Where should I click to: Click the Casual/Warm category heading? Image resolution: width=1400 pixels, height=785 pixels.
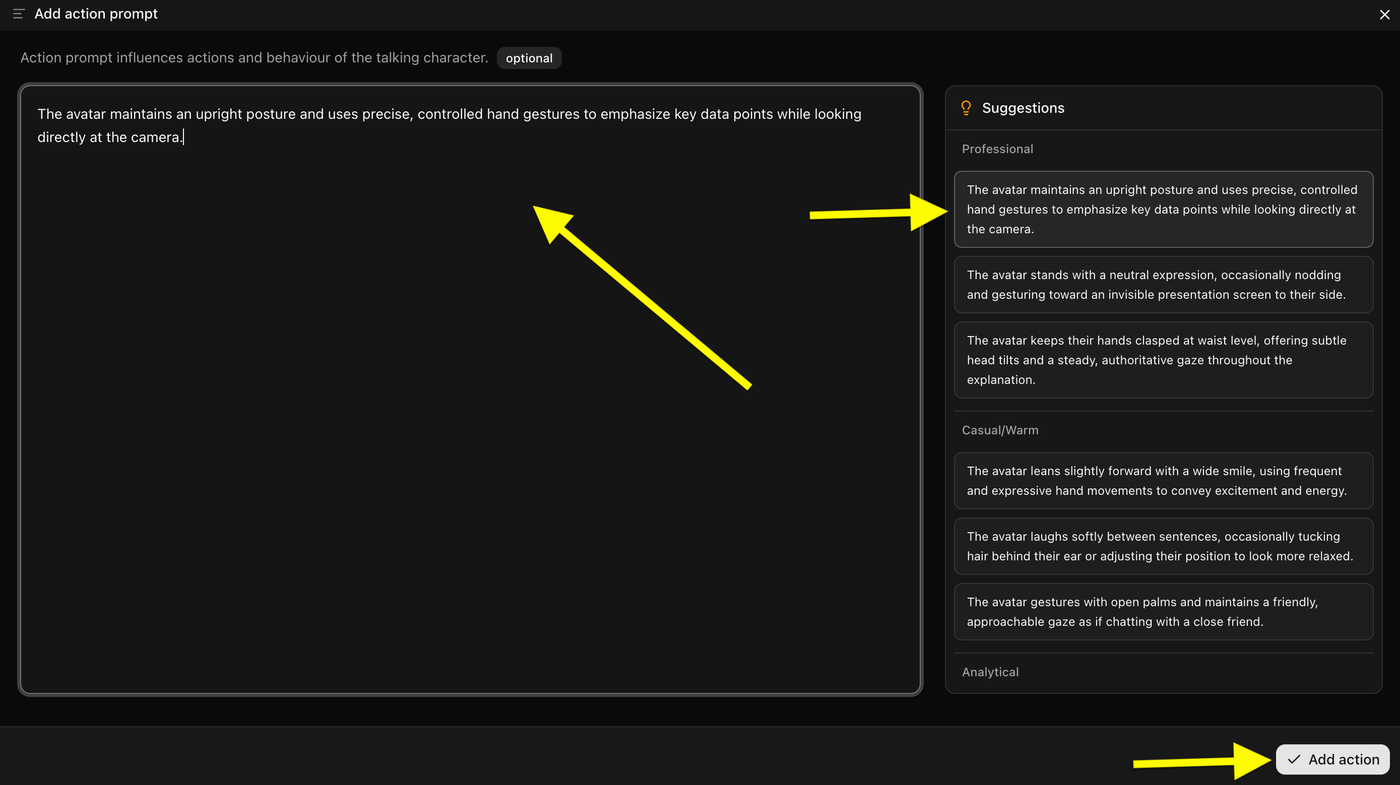coord(1000,430)
